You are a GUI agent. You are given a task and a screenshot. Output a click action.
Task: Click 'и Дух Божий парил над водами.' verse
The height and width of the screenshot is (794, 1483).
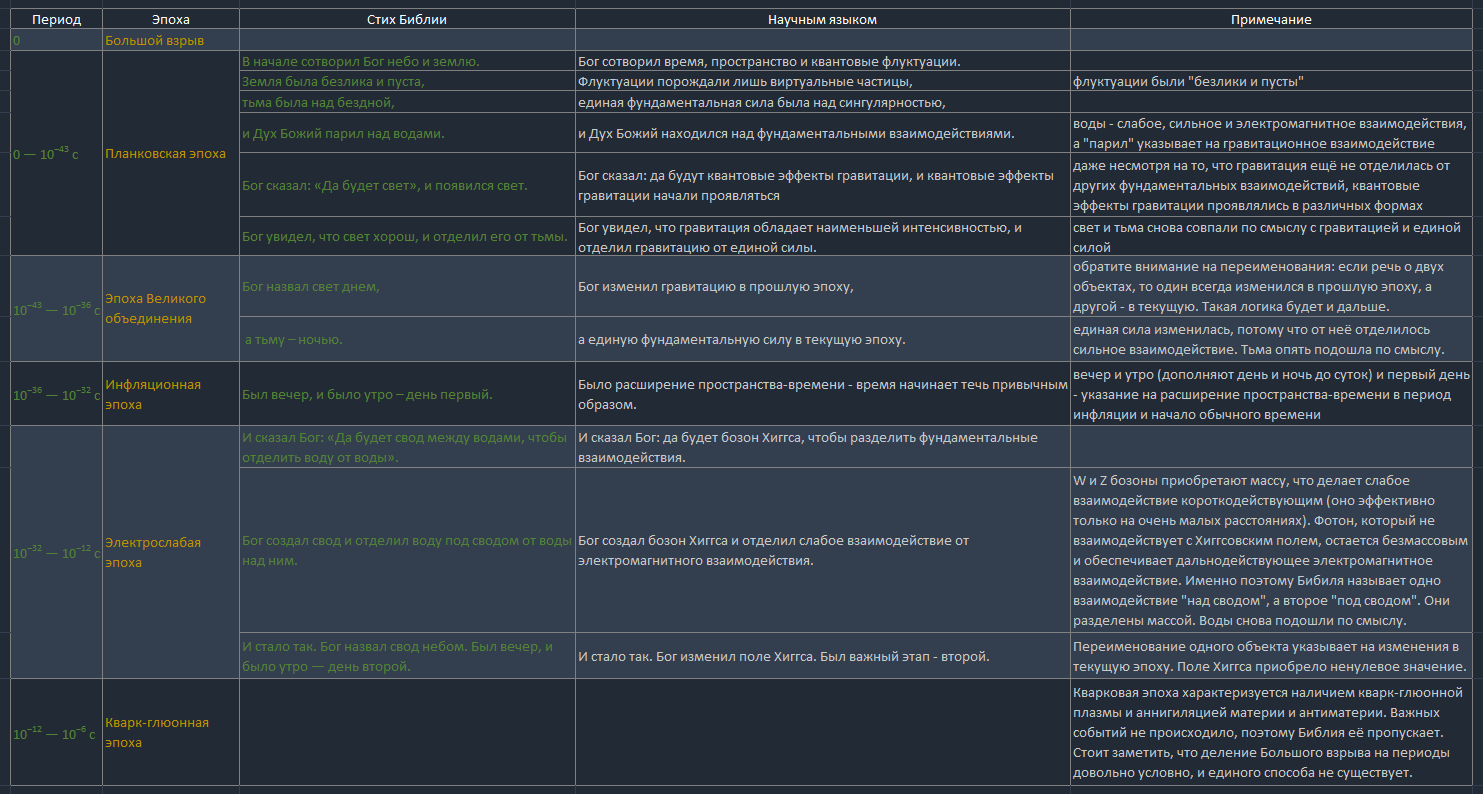[x=407, y=132]
